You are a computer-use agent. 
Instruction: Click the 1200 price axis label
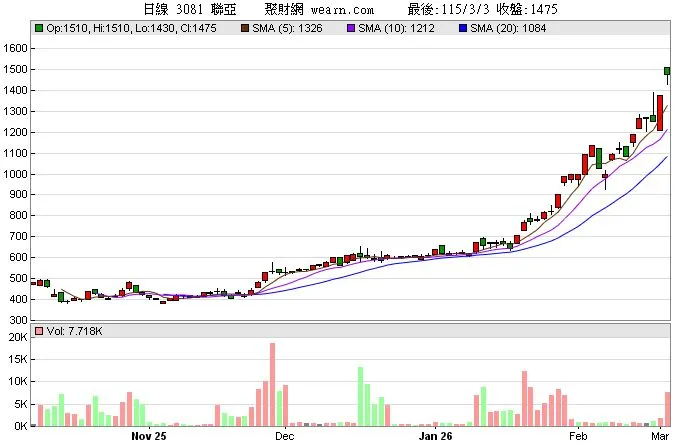tap(15, 132)
